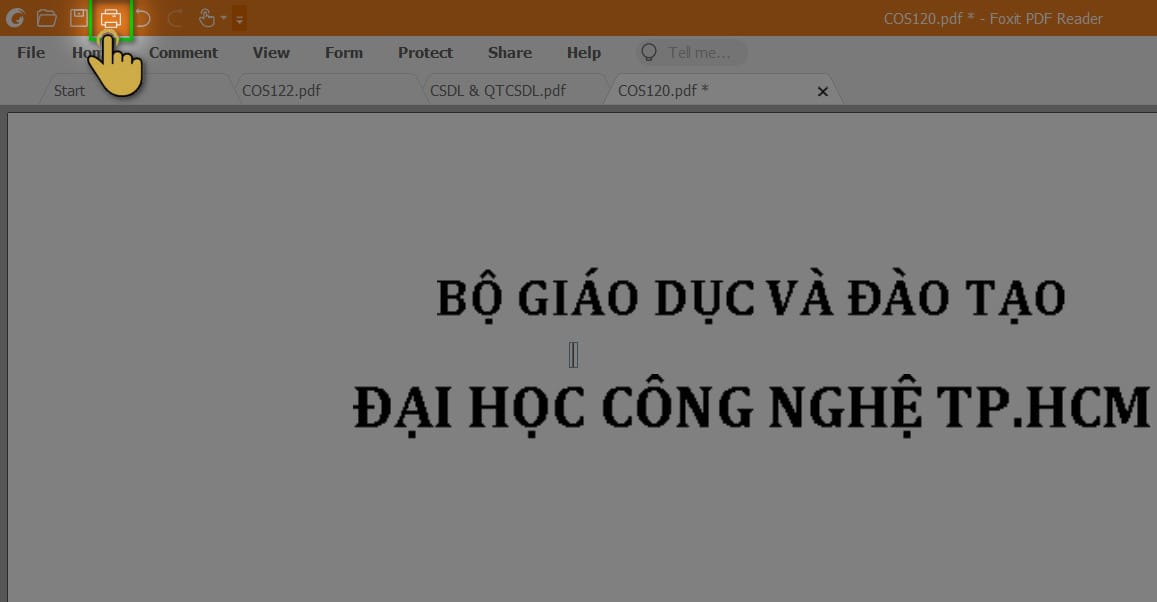1157x602 pixels.
Task: Expand the Hand tool dropdown arrow
Action: (x=224, y=18)
